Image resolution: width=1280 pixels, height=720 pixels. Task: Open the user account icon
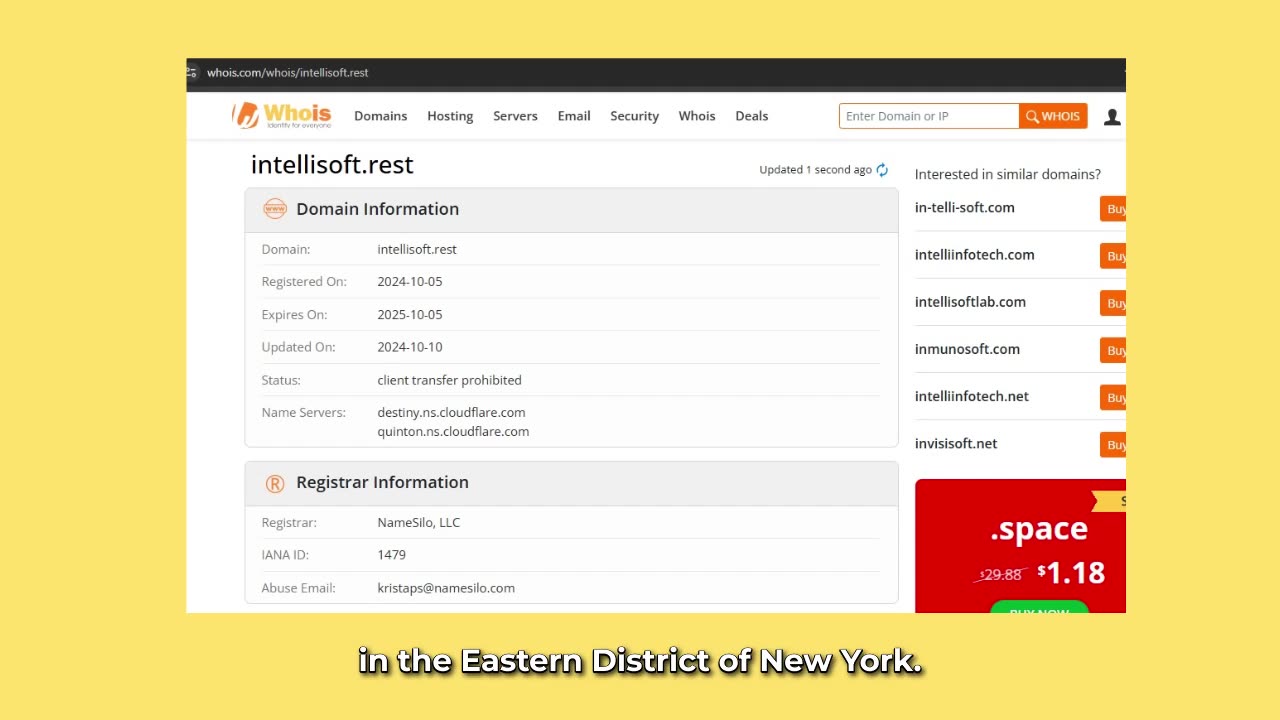coord(1112,117)
